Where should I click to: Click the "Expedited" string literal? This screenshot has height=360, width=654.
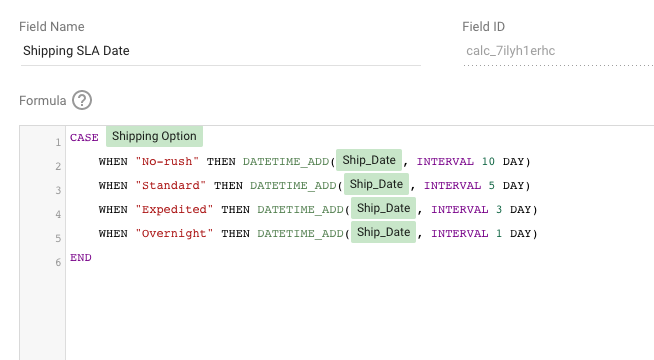[x=174, y=209]
